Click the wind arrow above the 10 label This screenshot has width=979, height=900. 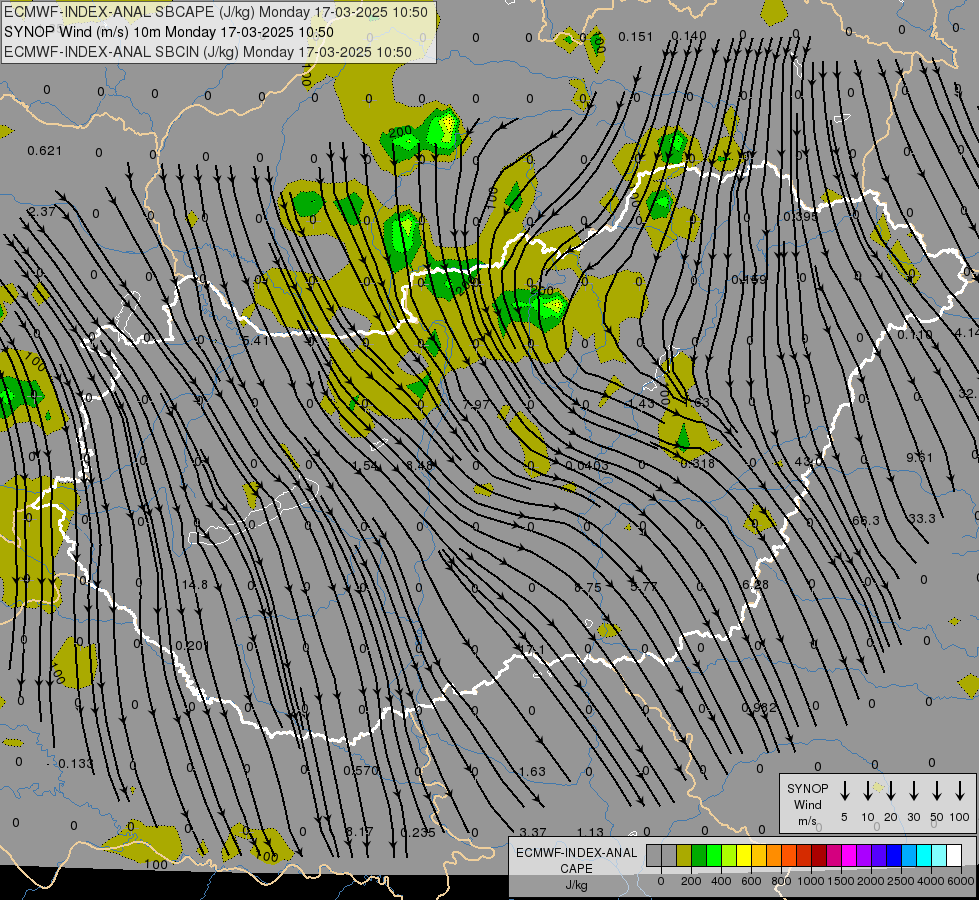[867, 791]
